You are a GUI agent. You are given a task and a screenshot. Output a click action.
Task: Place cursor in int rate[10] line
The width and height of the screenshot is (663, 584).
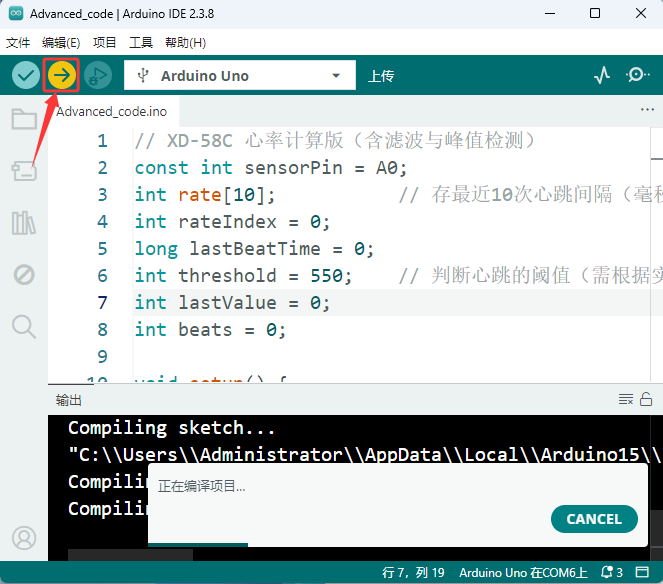pos(205,195)
